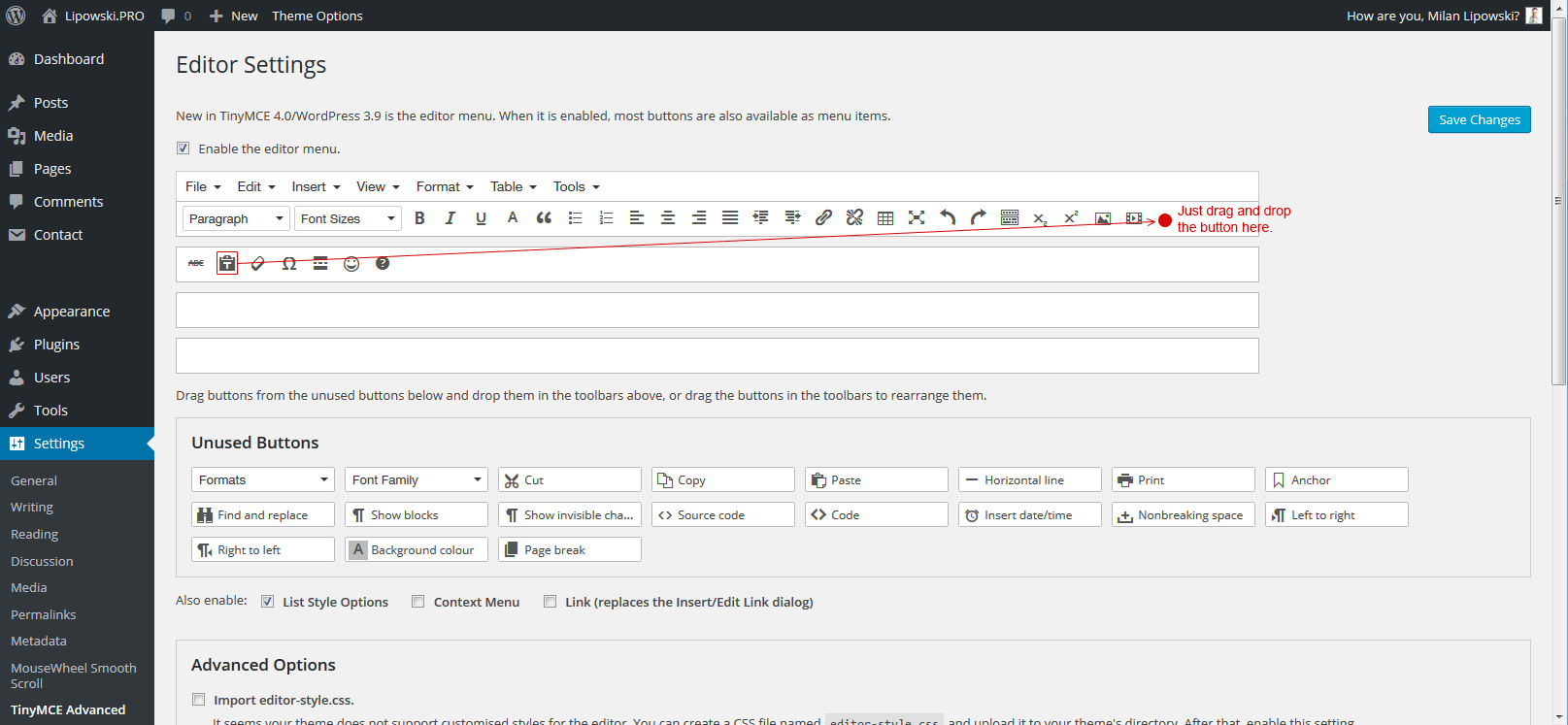Expand the File editor menu
1568x725 pixels.
click(x=203, y=186)
